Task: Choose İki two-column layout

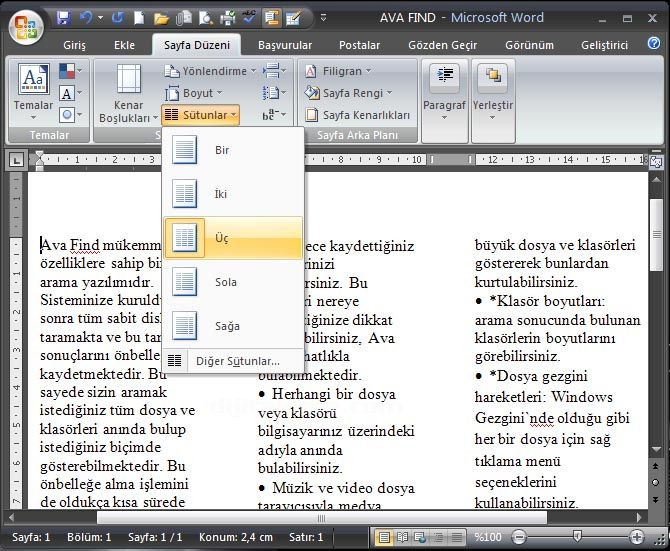Action: (x=233, y=194)
